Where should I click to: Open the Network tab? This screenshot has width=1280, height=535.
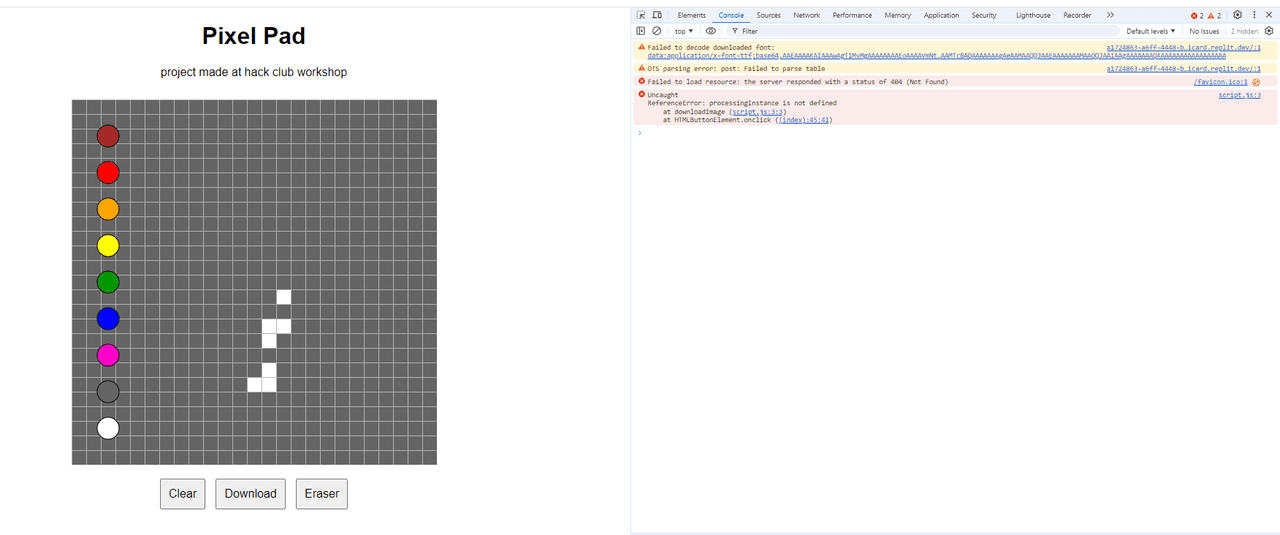[806, 15]
